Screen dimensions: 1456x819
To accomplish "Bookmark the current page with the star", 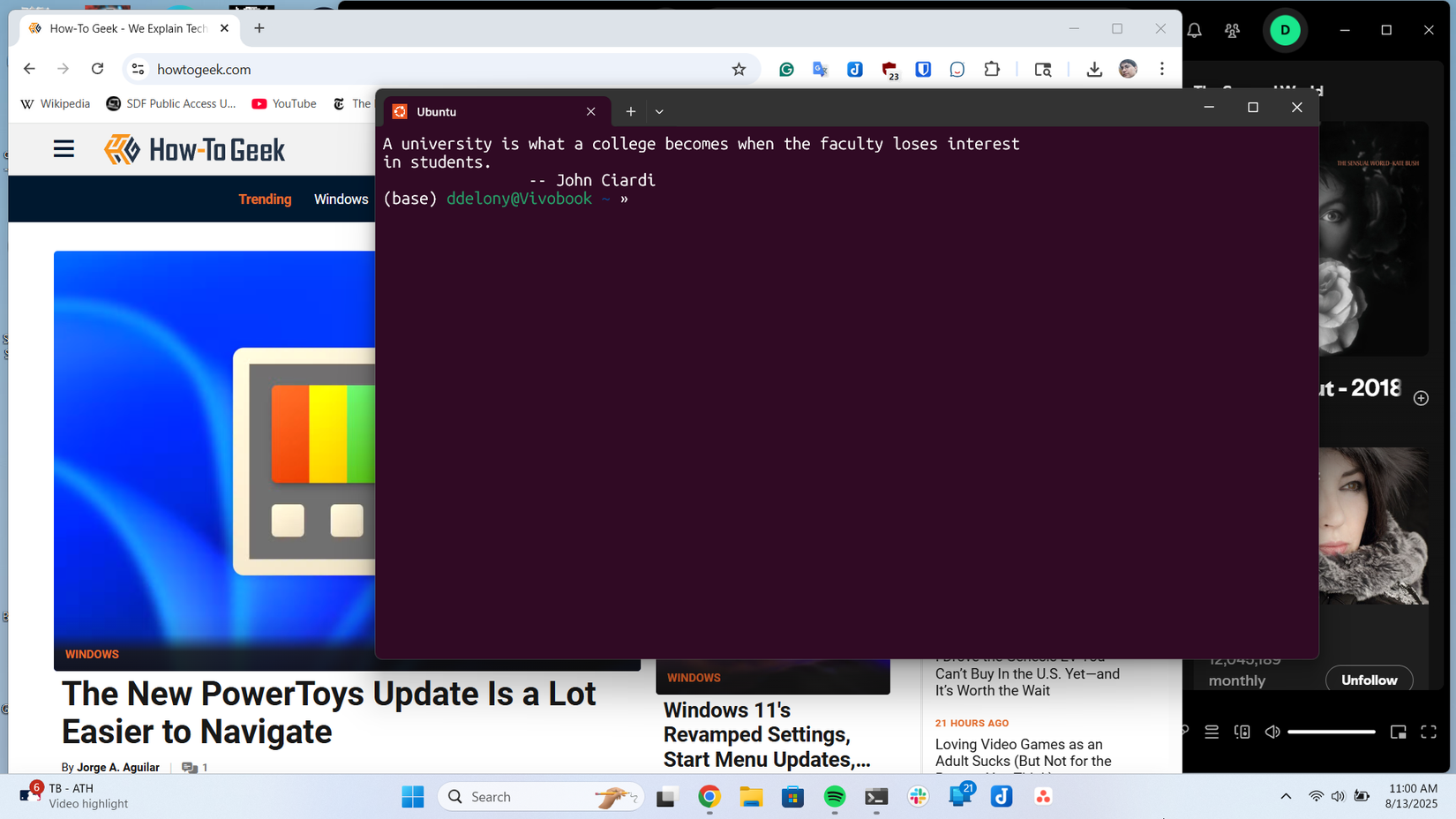I will (739, 69).
